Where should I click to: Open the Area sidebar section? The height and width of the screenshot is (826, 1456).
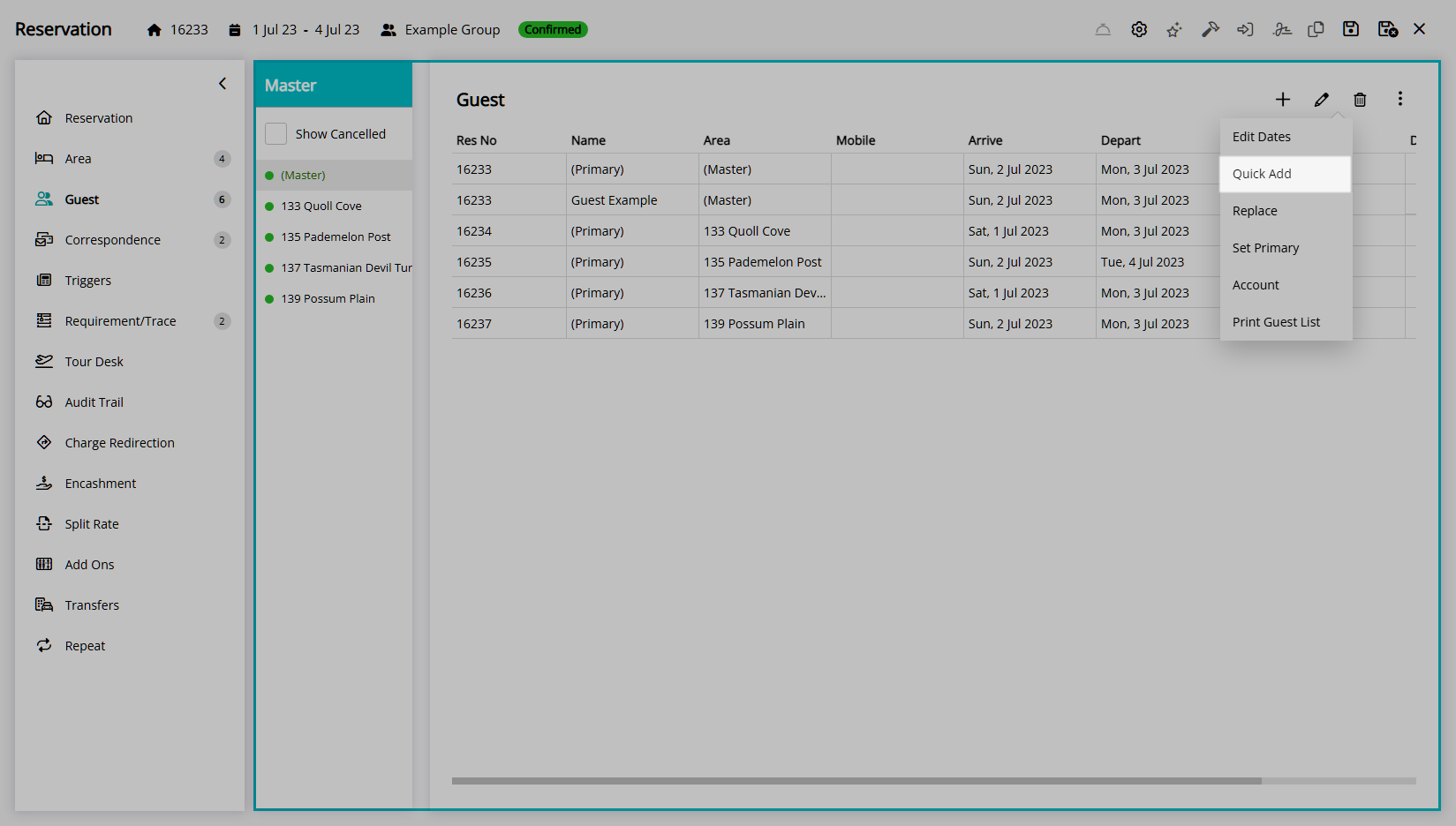[x=78, y=159]
